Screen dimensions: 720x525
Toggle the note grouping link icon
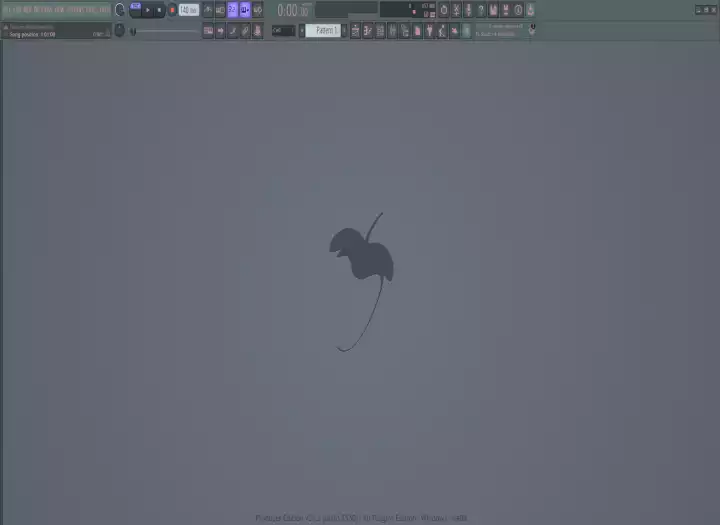click(245, 31)
